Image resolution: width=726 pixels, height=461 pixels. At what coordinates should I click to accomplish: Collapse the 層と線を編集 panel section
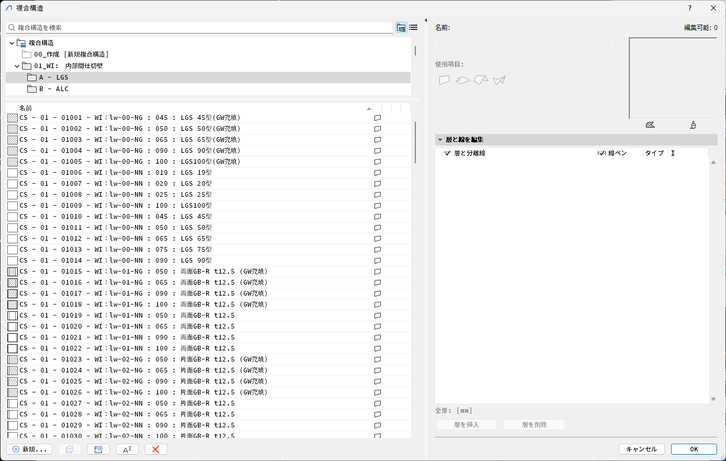tap(440, 139)
